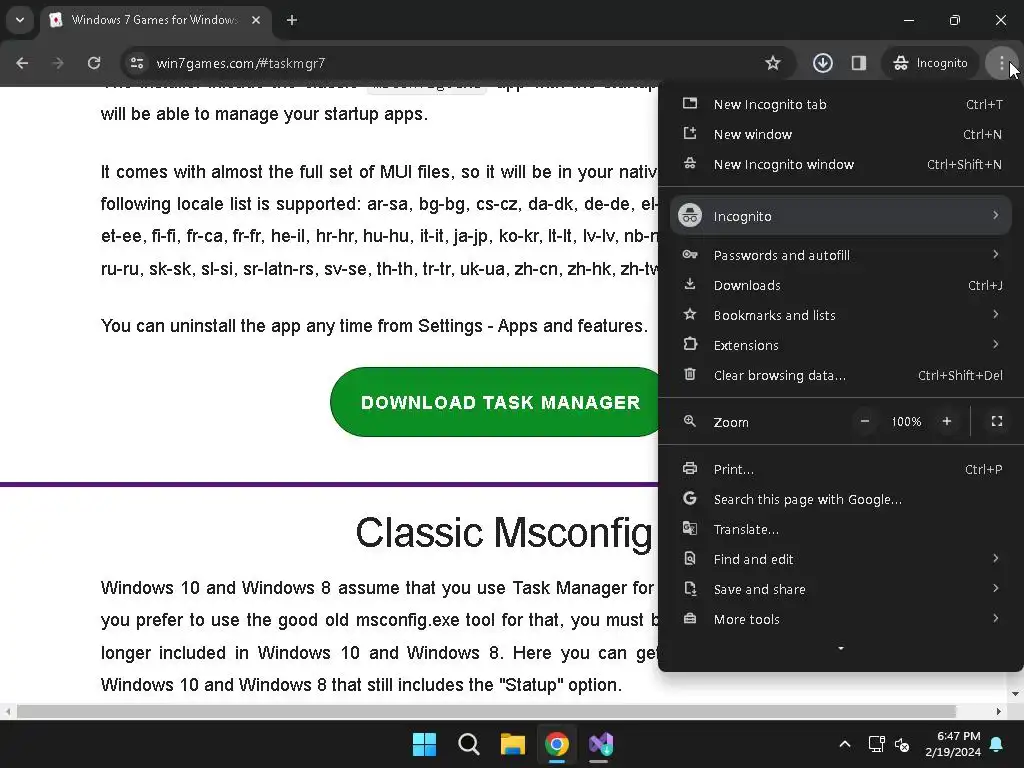This screenshot has width=1024, height=768.
Task: Show hidden system tray icons
Action: point(844,744)
